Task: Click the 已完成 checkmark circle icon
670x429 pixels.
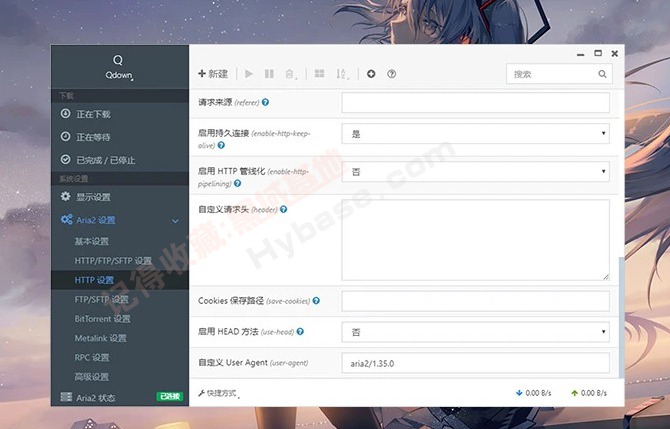Action: pyautogui.click(x=65, y=159)
